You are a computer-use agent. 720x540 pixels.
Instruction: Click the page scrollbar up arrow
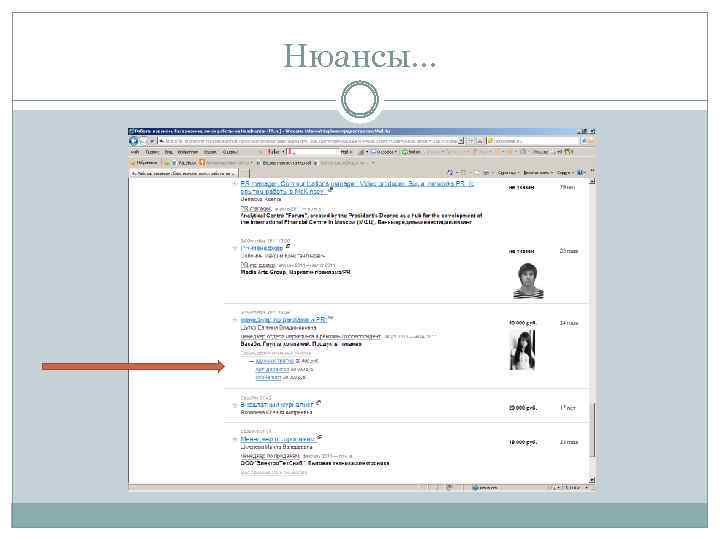point(592,181)
